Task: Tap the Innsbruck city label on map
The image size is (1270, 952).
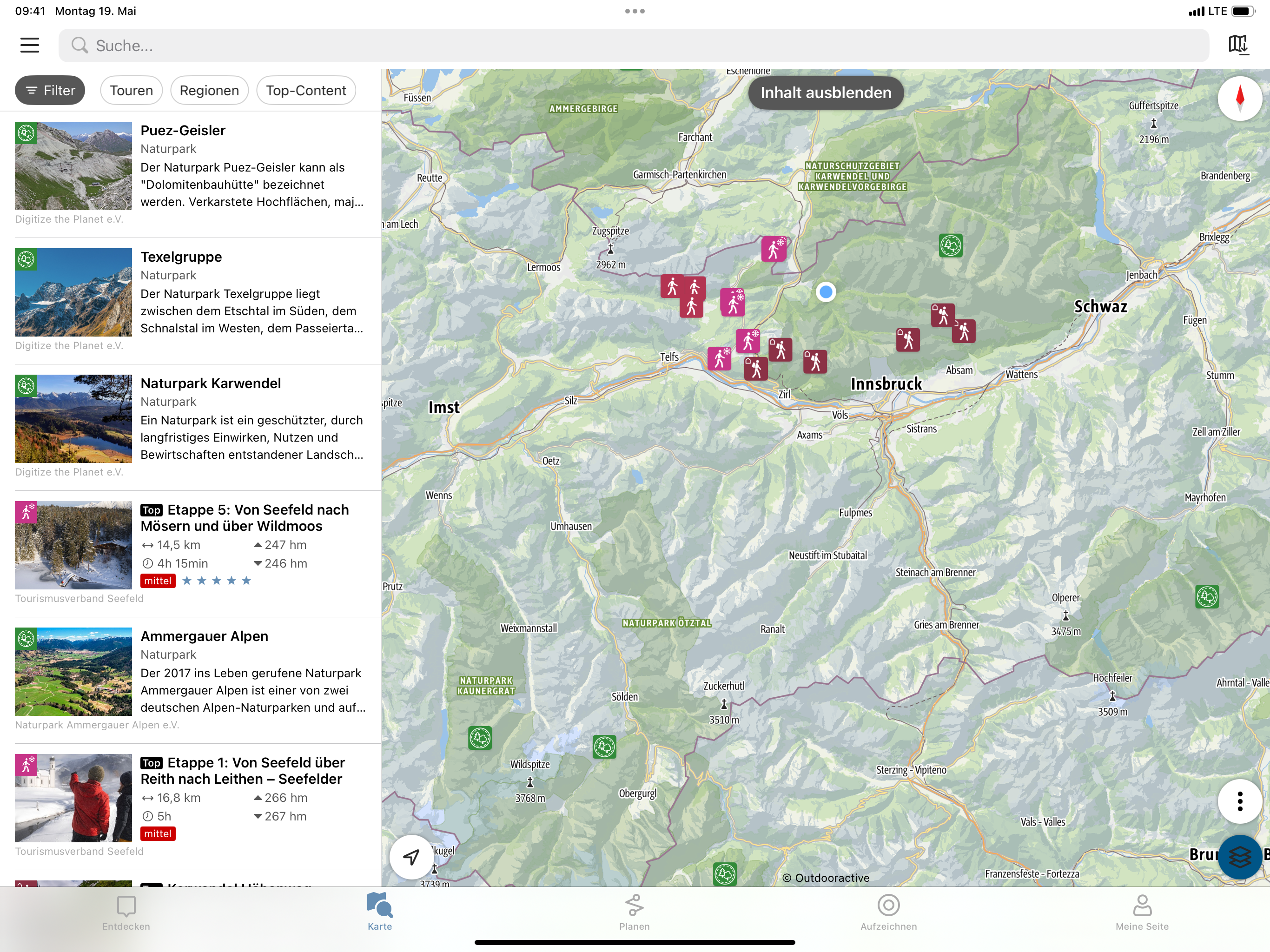Action: (x=886, y=384)
